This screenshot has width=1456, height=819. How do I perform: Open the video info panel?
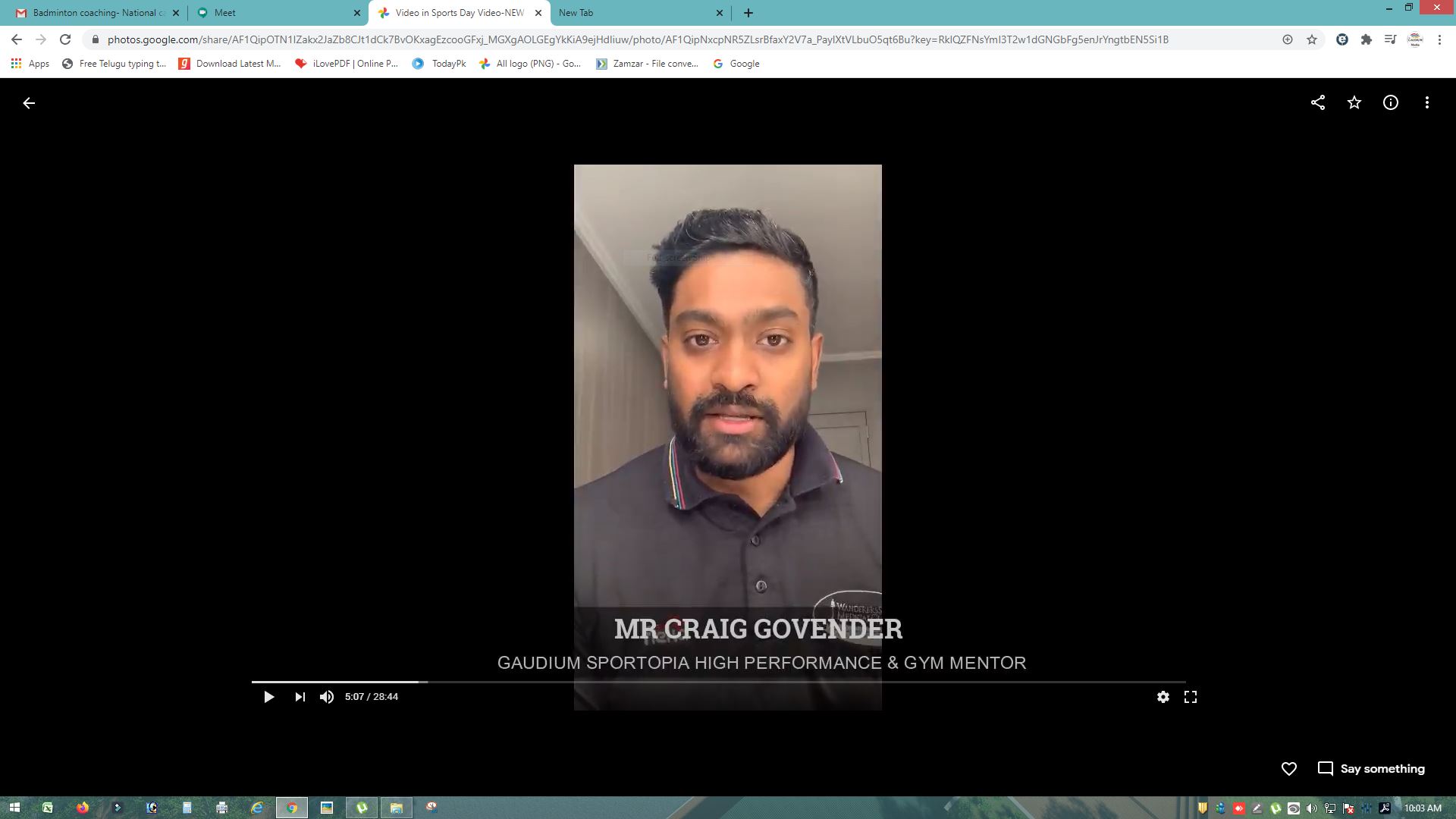coord(1391,102)
